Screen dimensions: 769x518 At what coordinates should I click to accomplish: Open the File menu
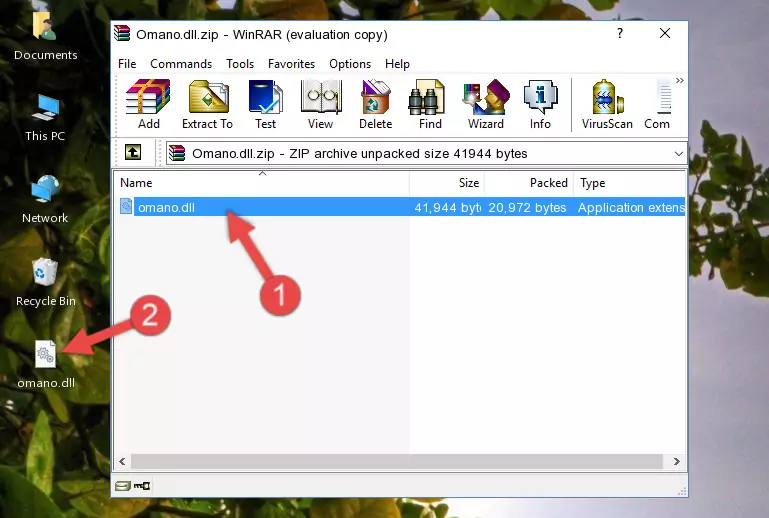(x=127, y=64)
